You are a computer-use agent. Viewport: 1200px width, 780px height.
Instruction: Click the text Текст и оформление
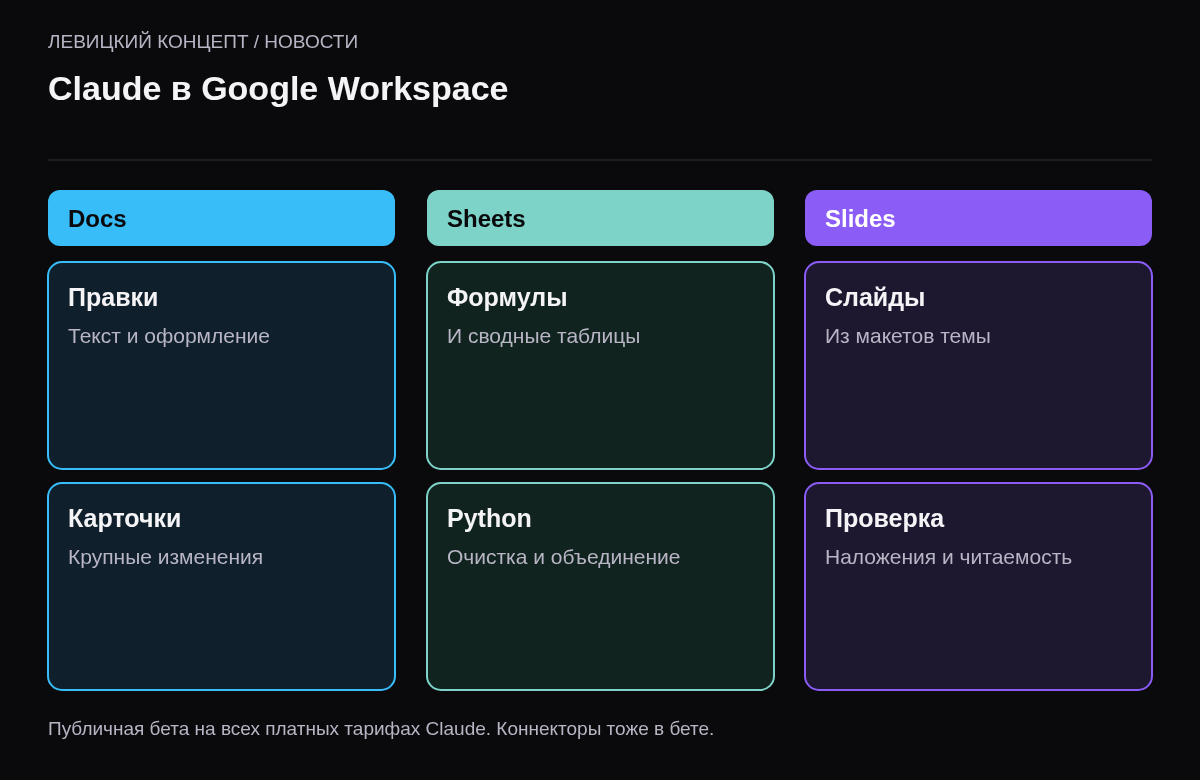(x=169, y=336)
